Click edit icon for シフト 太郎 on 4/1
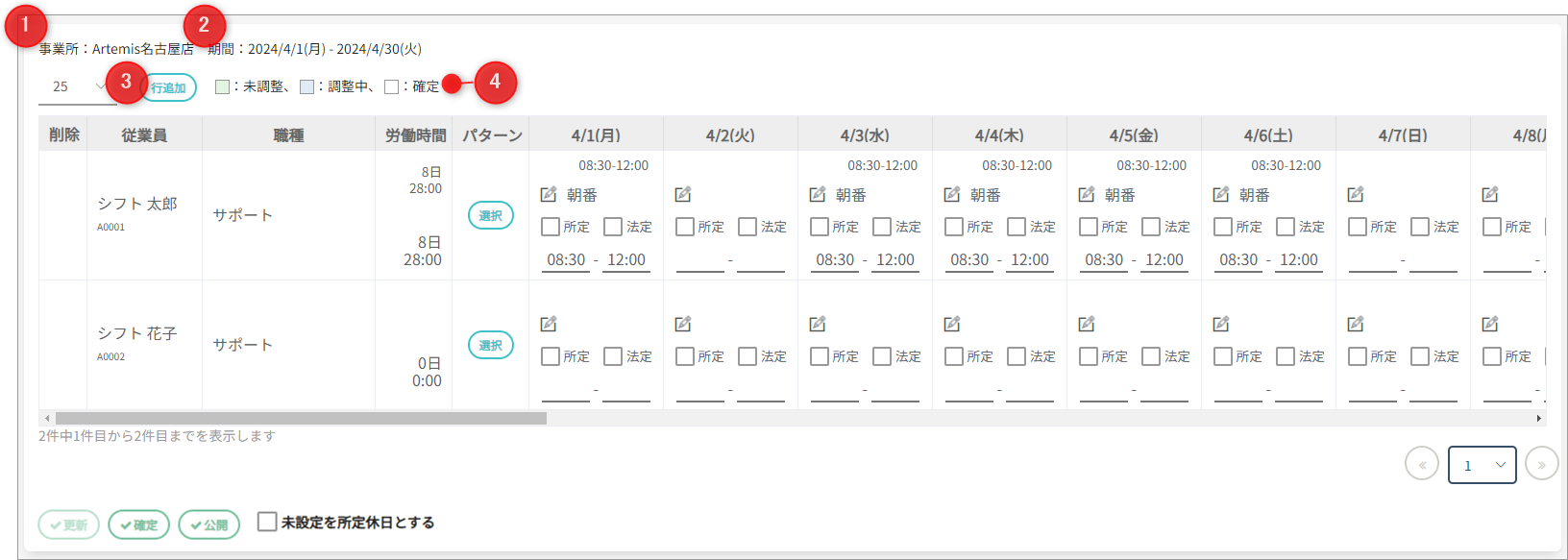1568x560 pixels. 549,195
